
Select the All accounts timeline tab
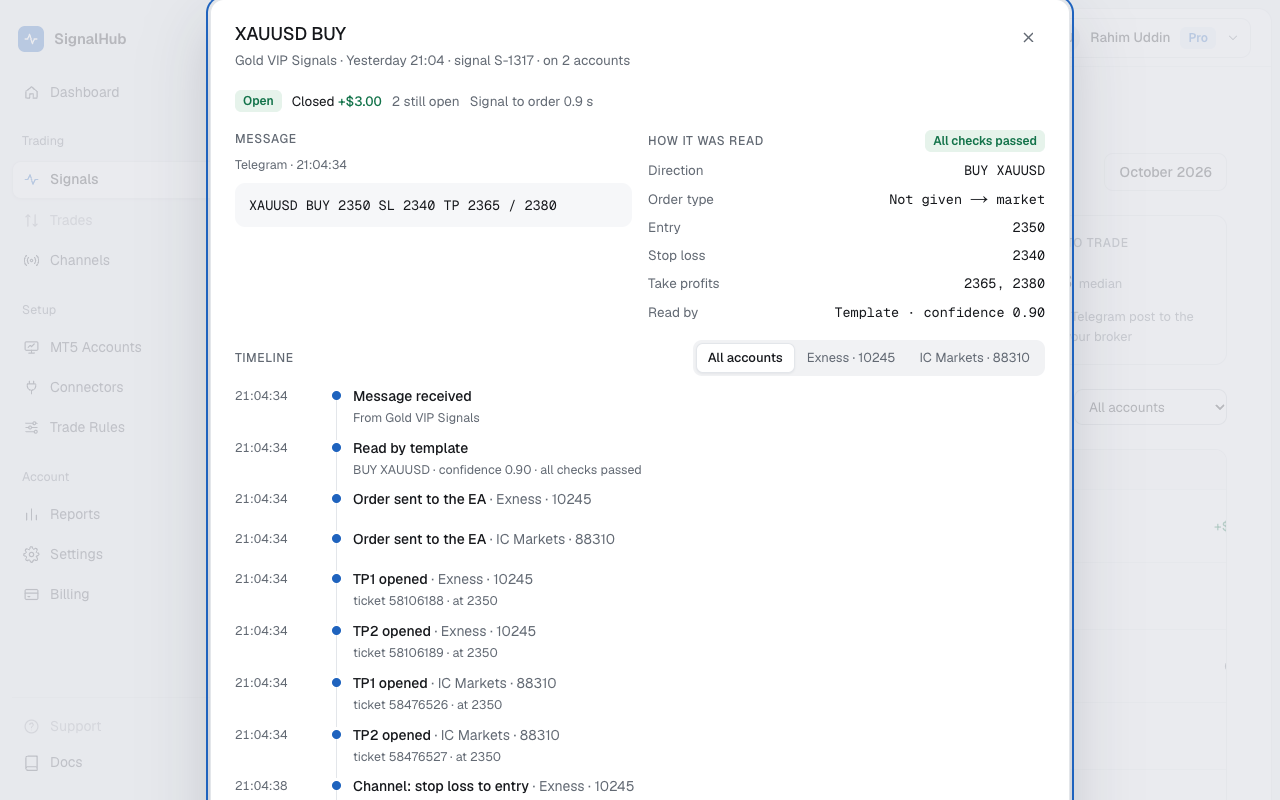point(745,358)
